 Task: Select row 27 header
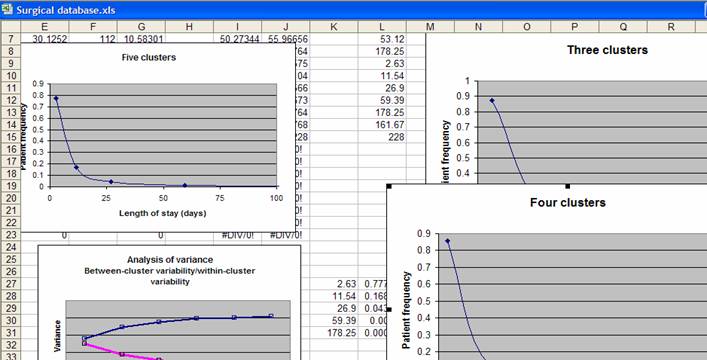[10, 283]
